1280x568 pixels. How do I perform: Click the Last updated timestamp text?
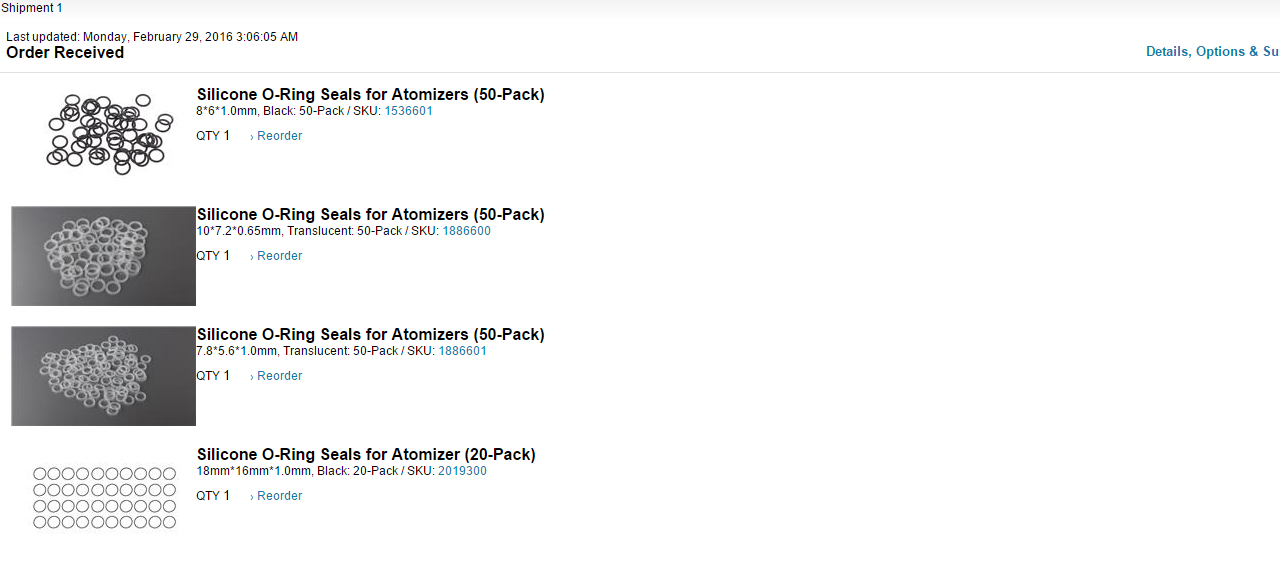[x=152, y=37]
